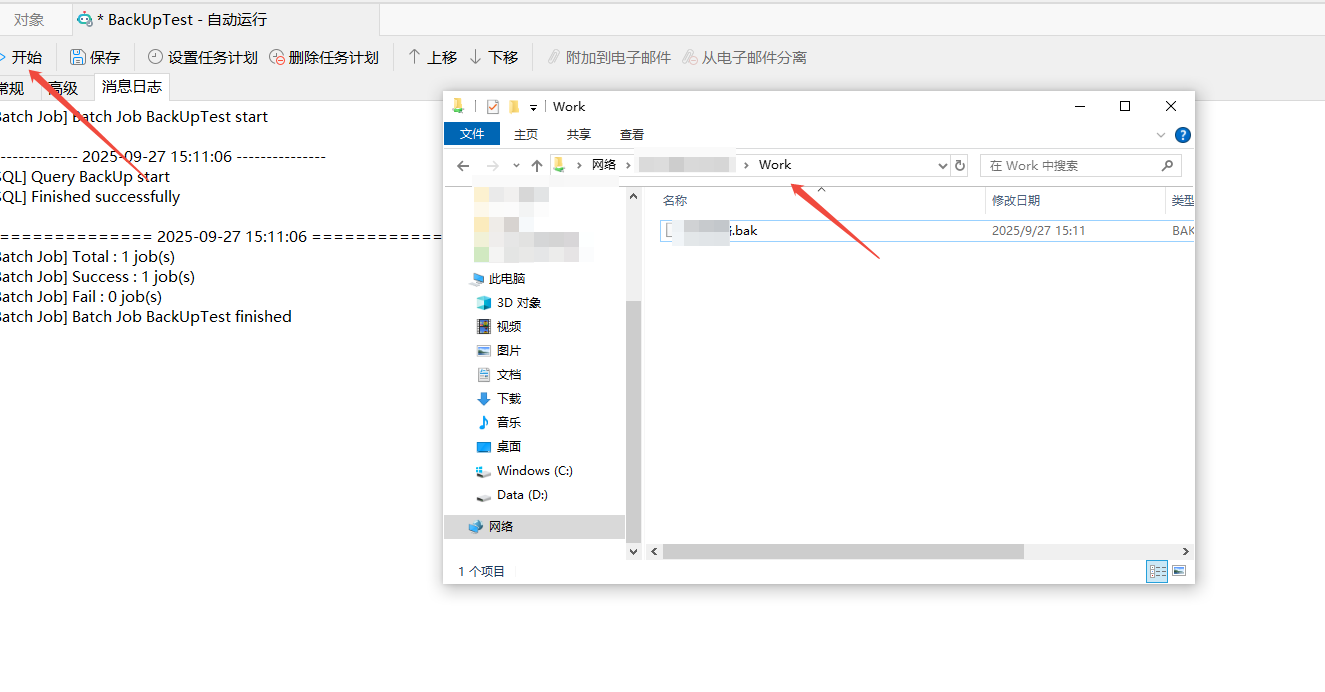Click the Explorer window folder icon in title bar
1325x692 pixels.
click(458, 106)
